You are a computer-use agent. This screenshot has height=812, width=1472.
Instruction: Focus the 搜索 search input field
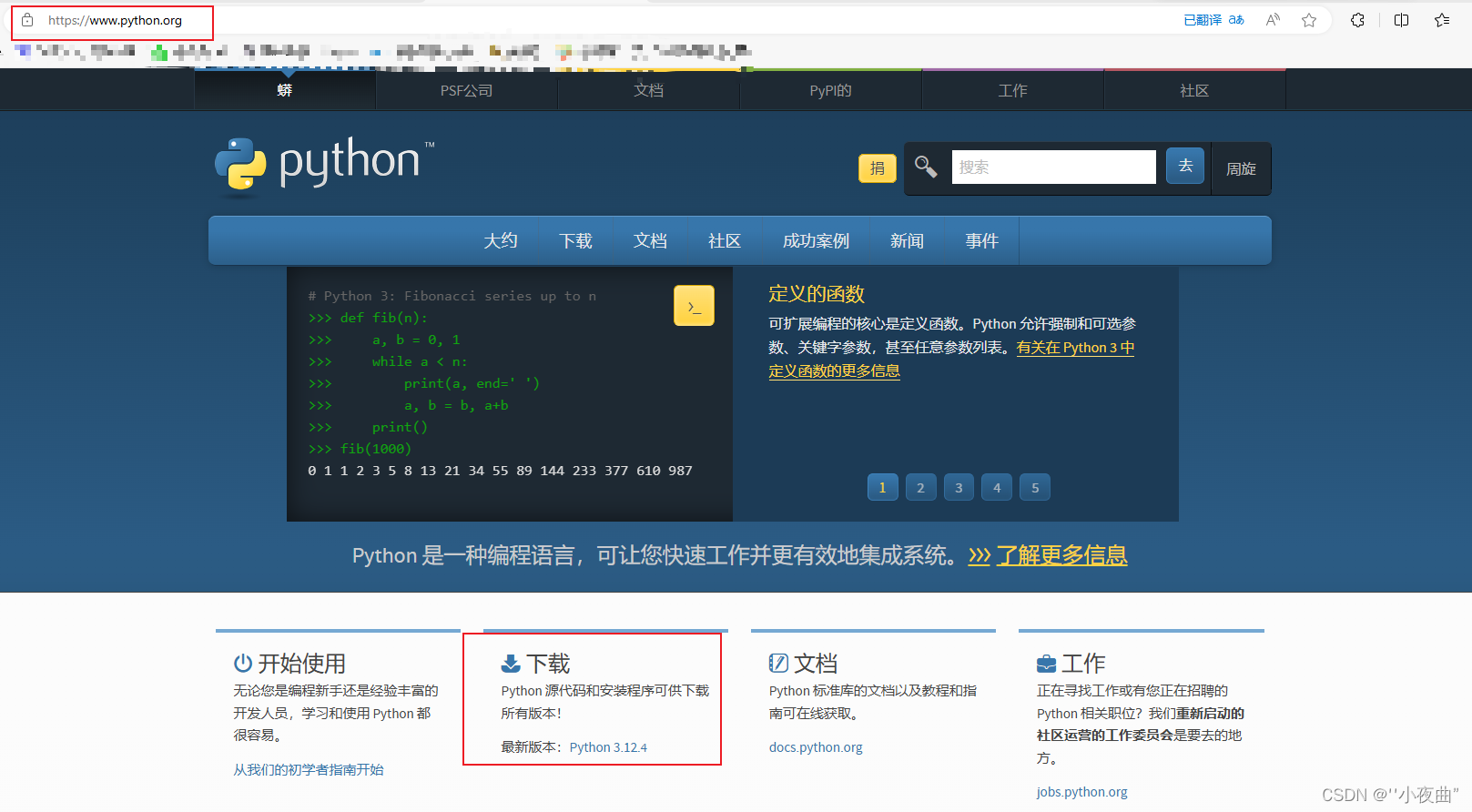pyautogui.click(x=1053, y=167)
